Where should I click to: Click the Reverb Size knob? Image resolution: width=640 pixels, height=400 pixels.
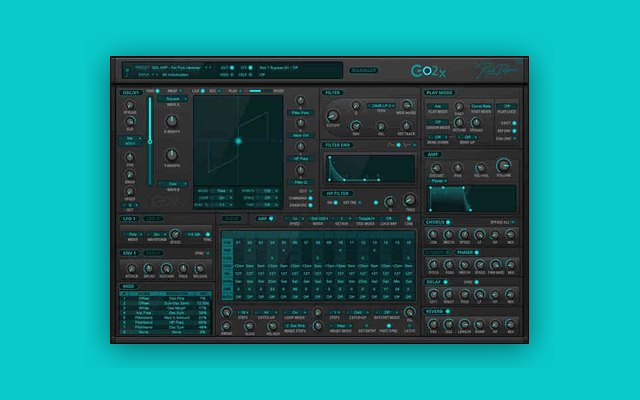coord(449,324)
